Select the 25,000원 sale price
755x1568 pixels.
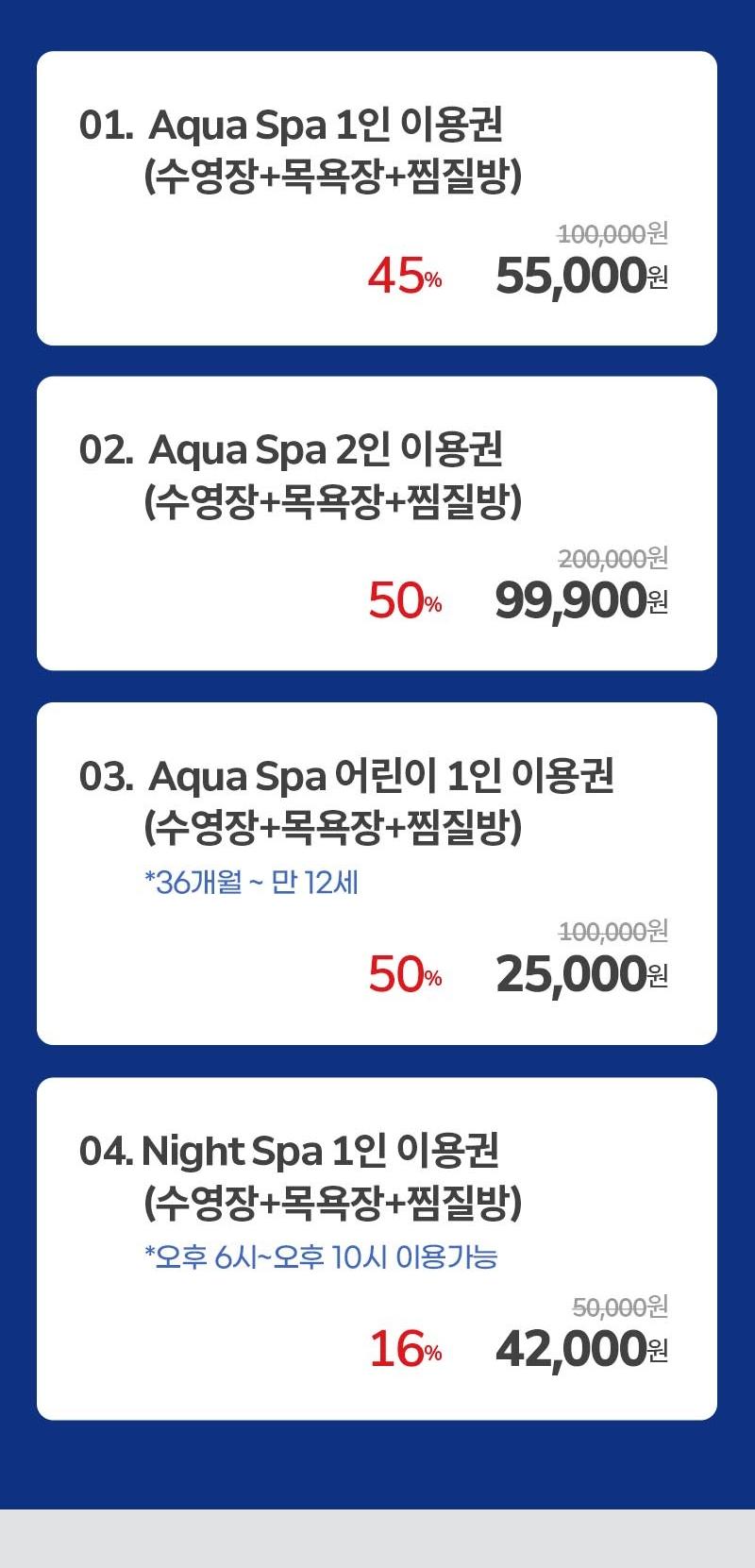coord(581,974)
